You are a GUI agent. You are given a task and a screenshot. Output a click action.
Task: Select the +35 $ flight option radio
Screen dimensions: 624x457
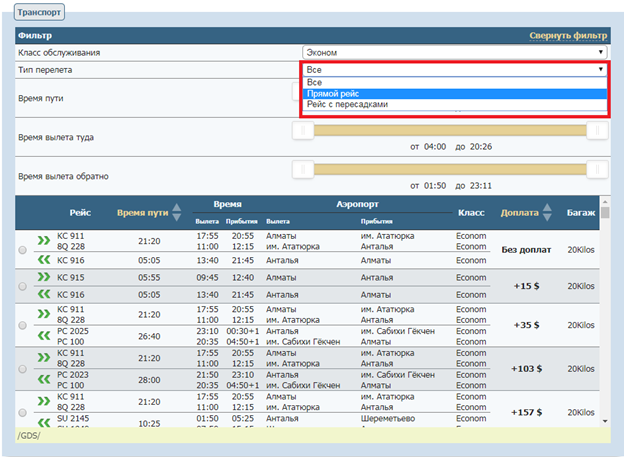point(23,325)
